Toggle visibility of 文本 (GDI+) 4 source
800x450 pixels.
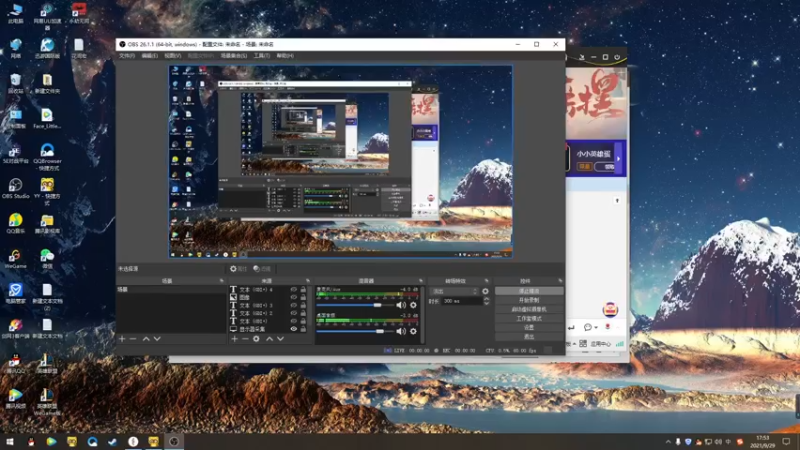(293, 289)
